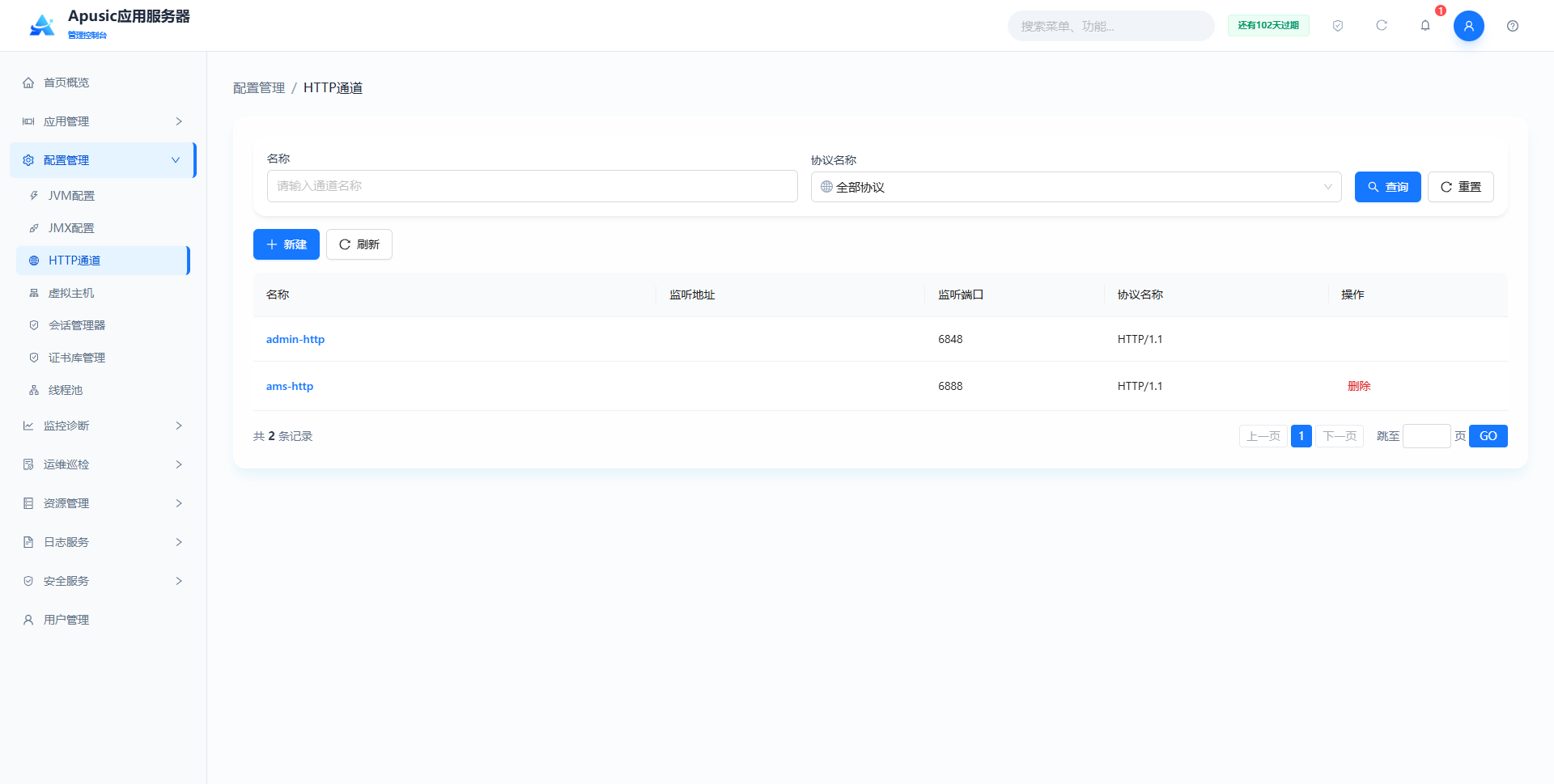
Task: Open 首页概览 from sidebar
Action: point(104,83)
